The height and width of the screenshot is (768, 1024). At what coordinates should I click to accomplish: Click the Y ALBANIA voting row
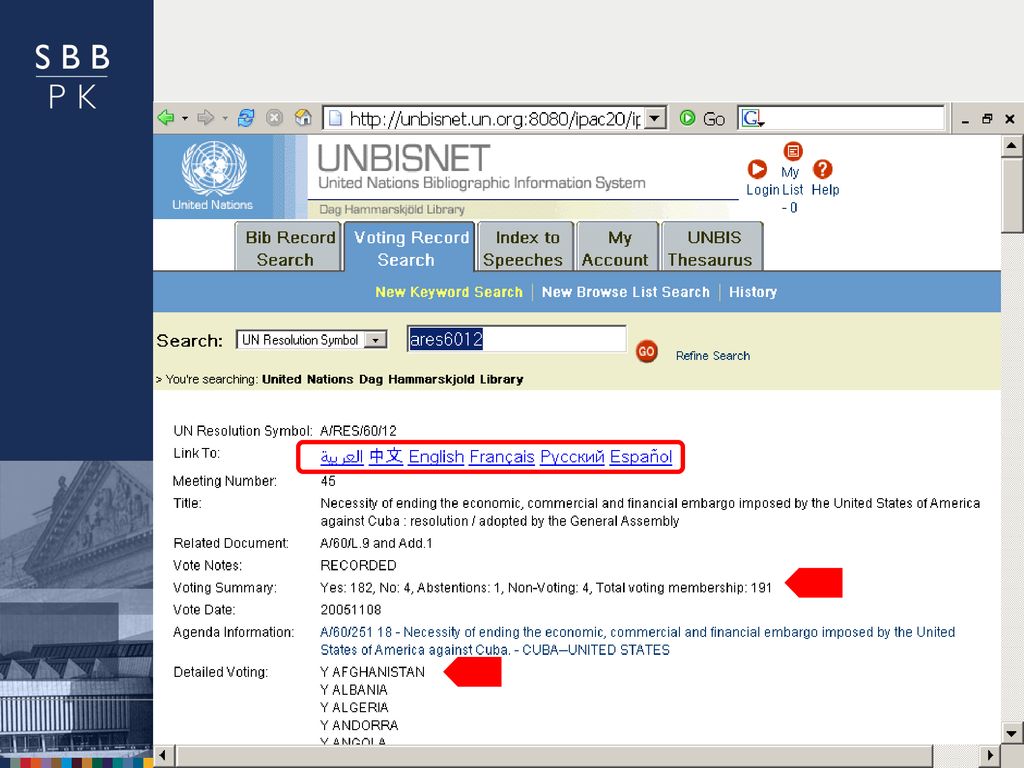pos(354,690)
